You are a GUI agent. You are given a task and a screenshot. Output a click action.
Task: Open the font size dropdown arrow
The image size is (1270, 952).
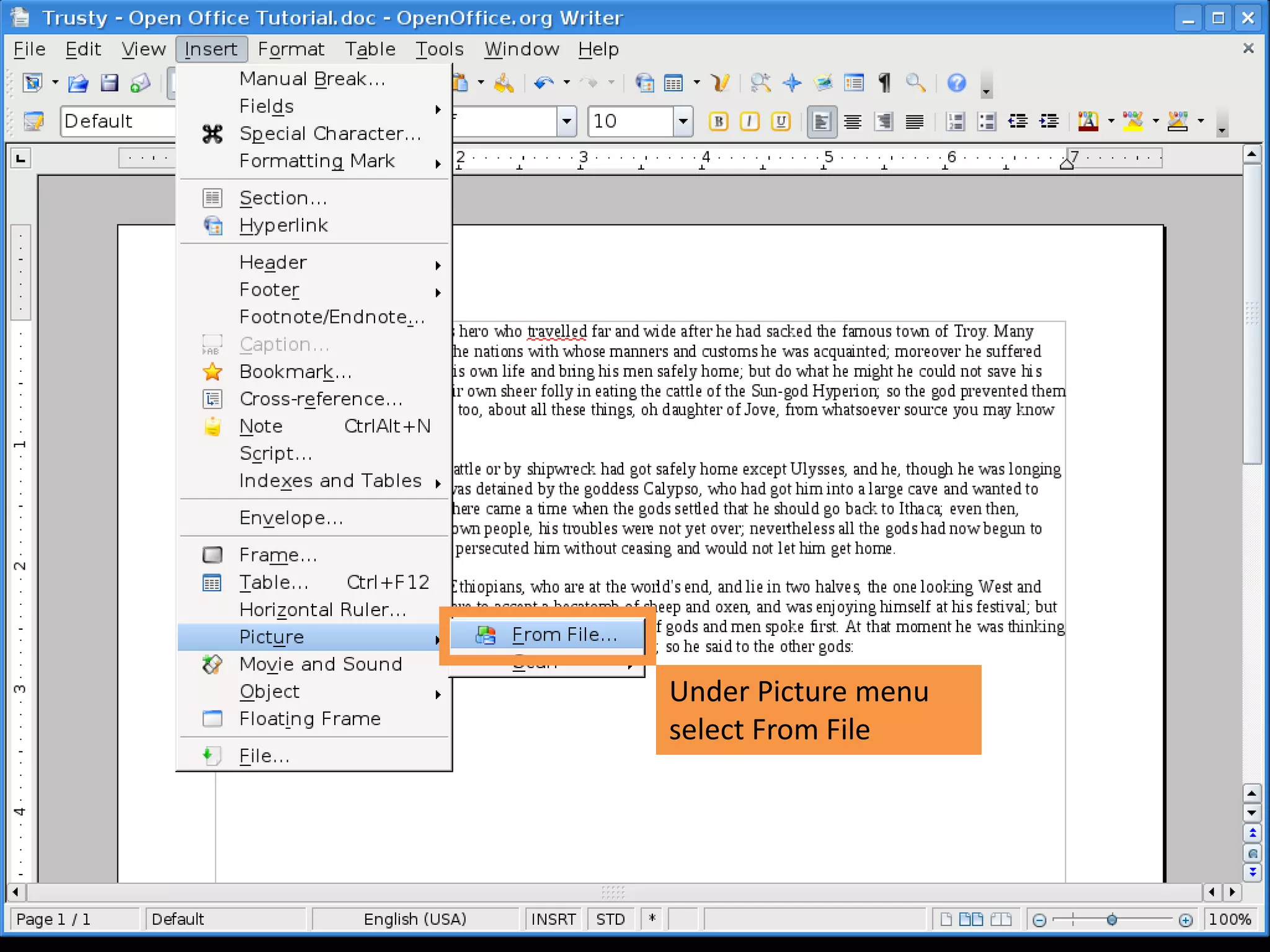[x=683, y=121]
